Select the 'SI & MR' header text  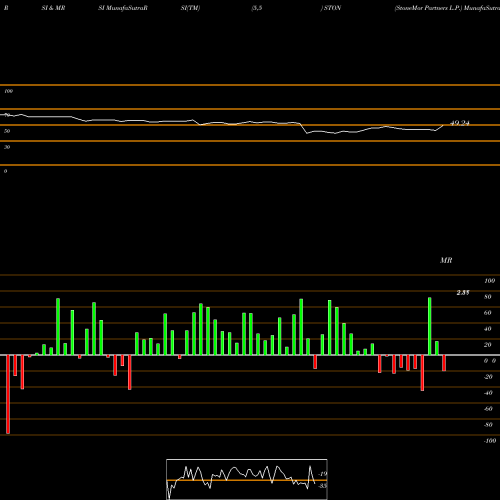53,8
